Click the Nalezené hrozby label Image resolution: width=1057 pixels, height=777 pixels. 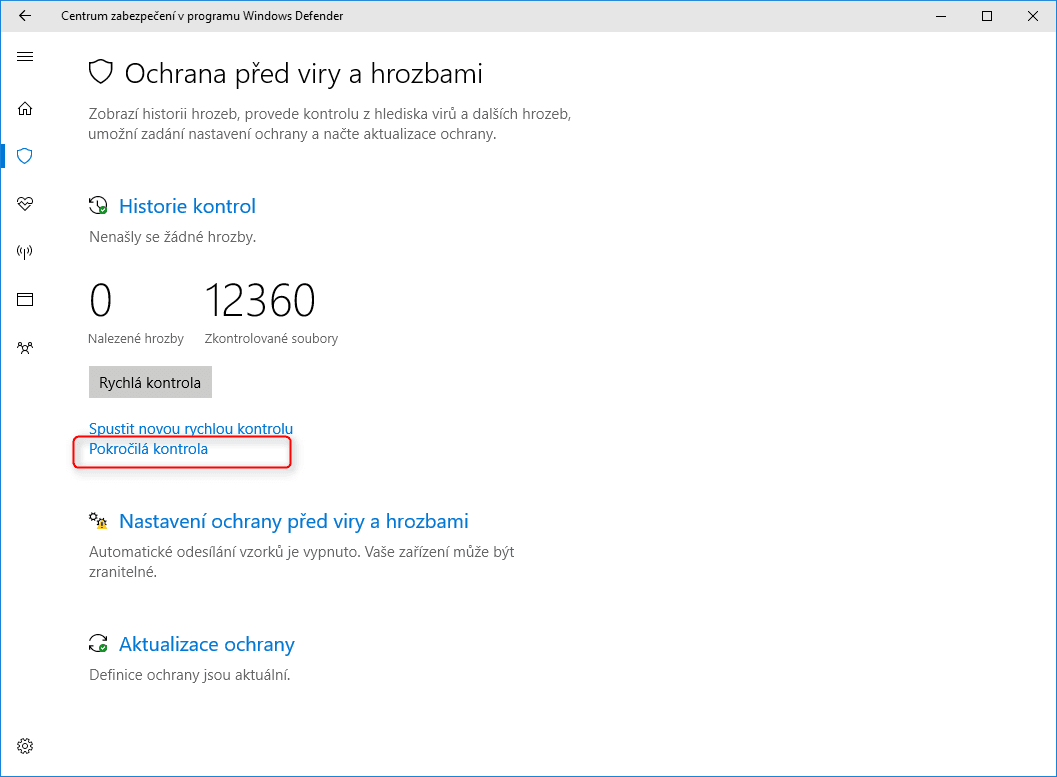[x=136, y=338]
